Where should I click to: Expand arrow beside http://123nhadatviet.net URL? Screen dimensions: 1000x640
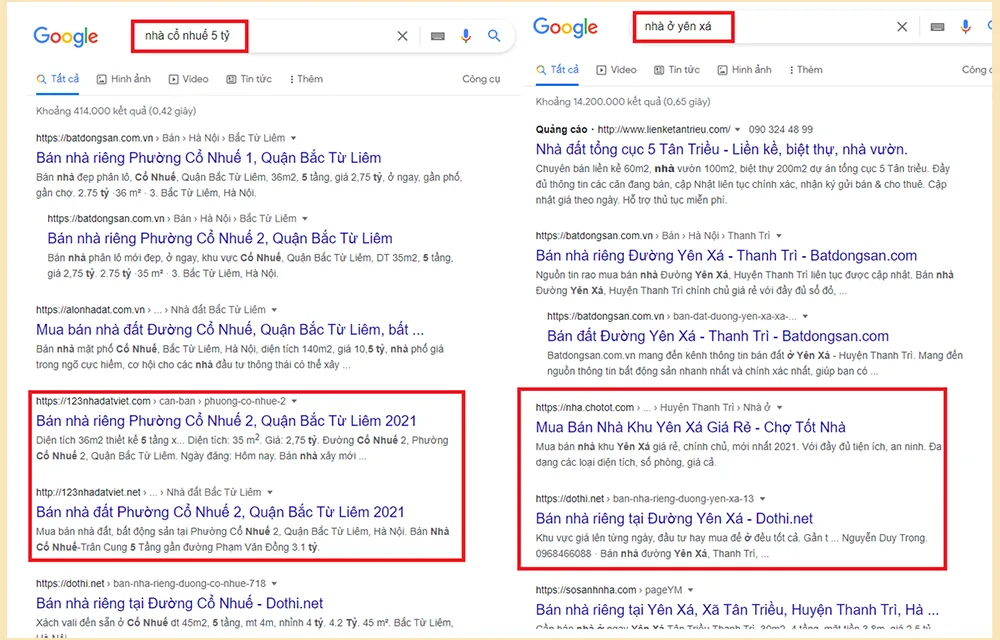click(x=270, y=492)
